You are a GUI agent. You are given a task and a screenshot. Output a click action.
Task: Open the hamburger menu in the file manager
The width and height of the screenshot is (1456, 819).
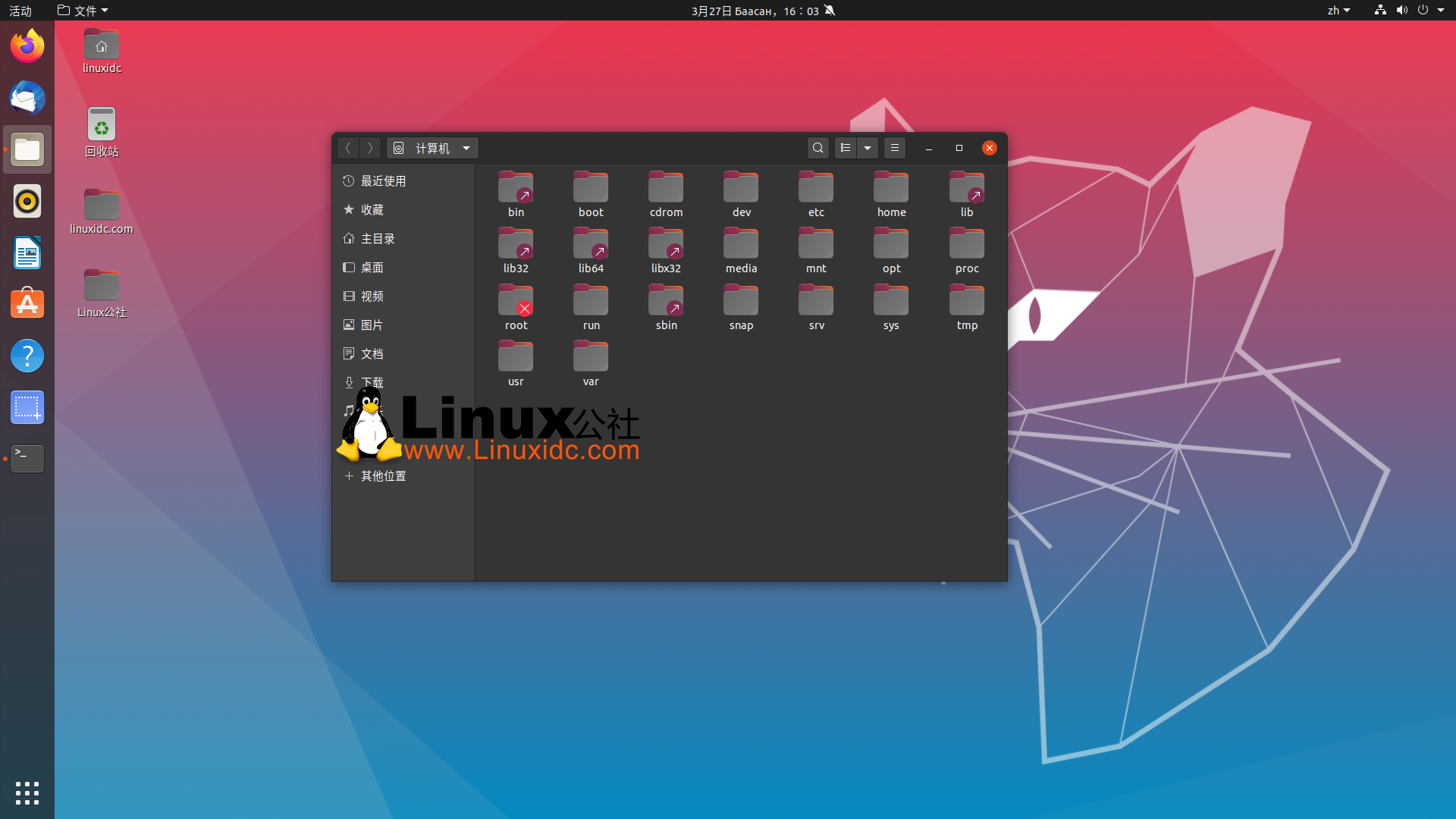pyautogui.click(x=895, y=148)
